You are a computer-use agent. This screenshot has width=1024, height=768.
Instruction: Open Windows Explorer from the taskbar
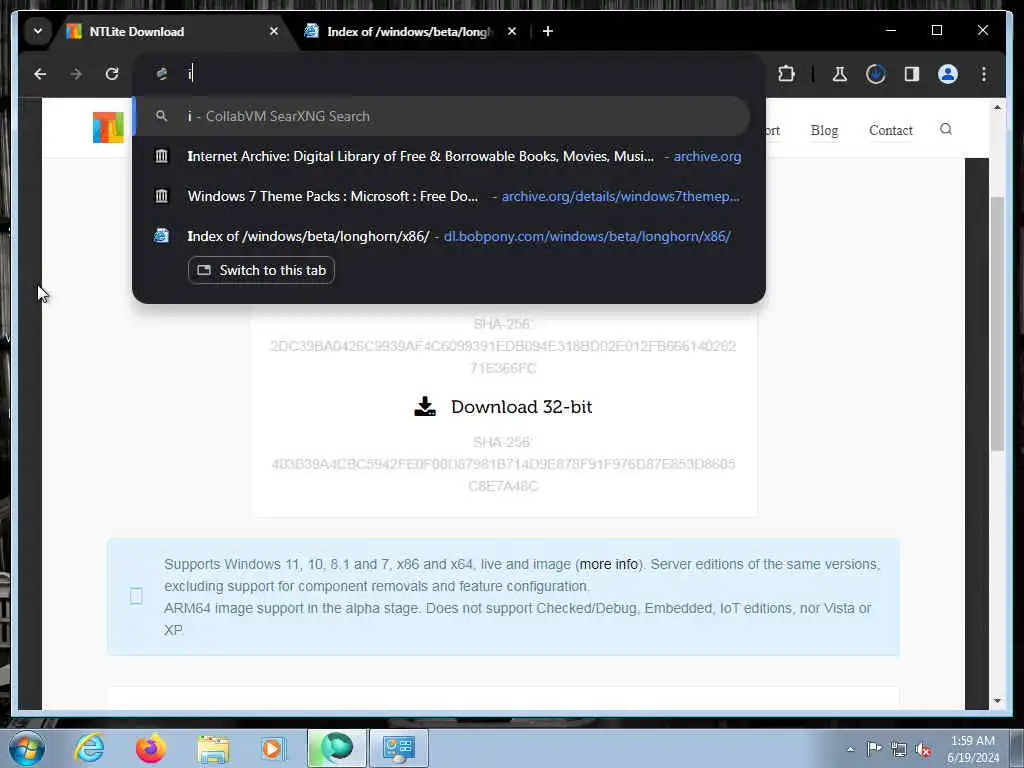[x=213, y=748]
